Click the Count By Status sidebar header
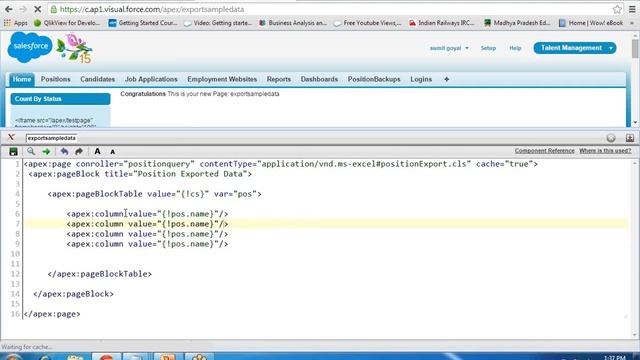Viewport: 640px width, 360px height. [x=60, y=99]
